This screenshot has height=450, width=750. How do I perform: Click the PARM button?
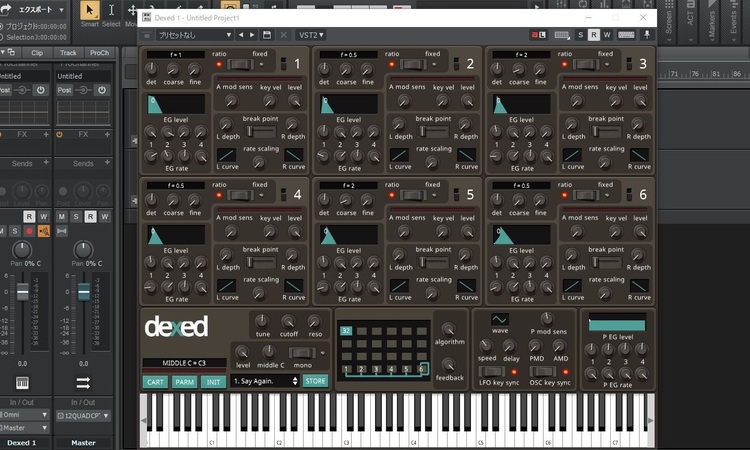(x=184, y=382)
